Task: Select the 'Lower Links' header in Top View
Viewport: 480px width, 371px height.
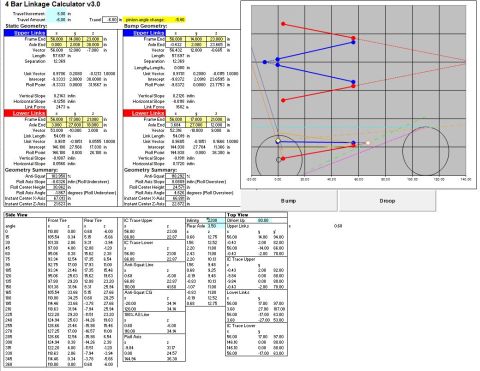Action: click(x=238, y=292)
